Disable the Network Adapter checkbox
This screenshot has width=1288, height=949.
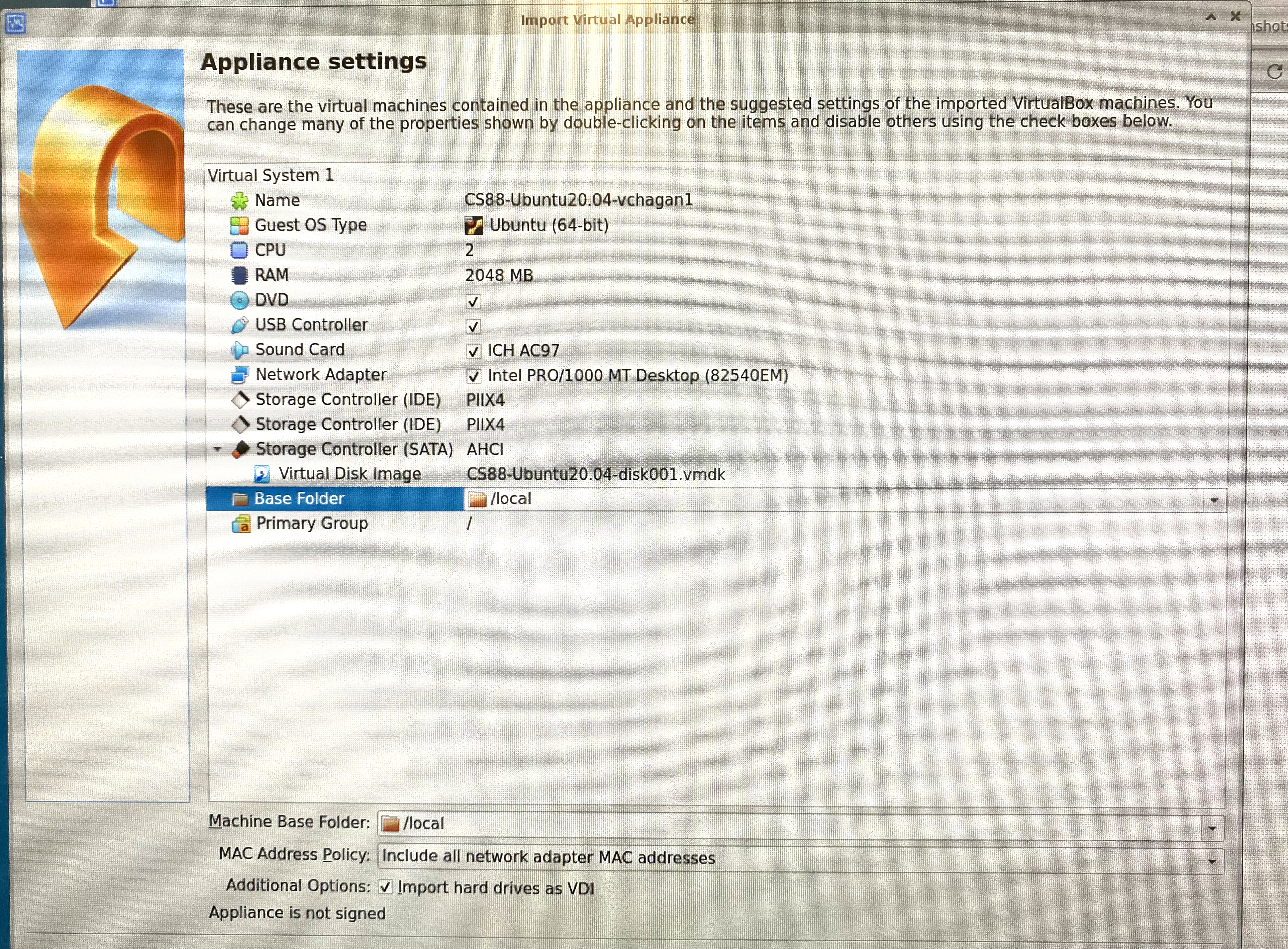click(473, 377)
